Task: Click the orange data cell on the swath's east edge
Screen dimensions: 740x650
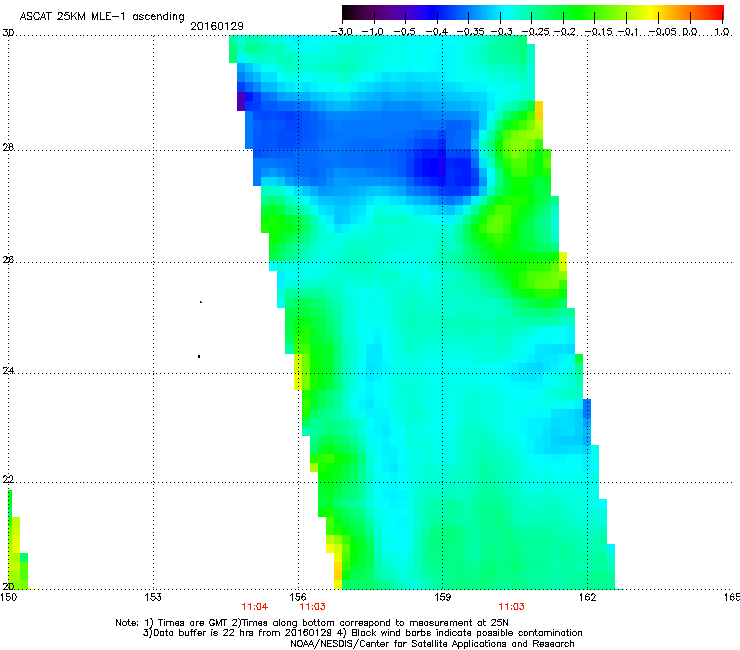Action: click(x=538, y=110)
